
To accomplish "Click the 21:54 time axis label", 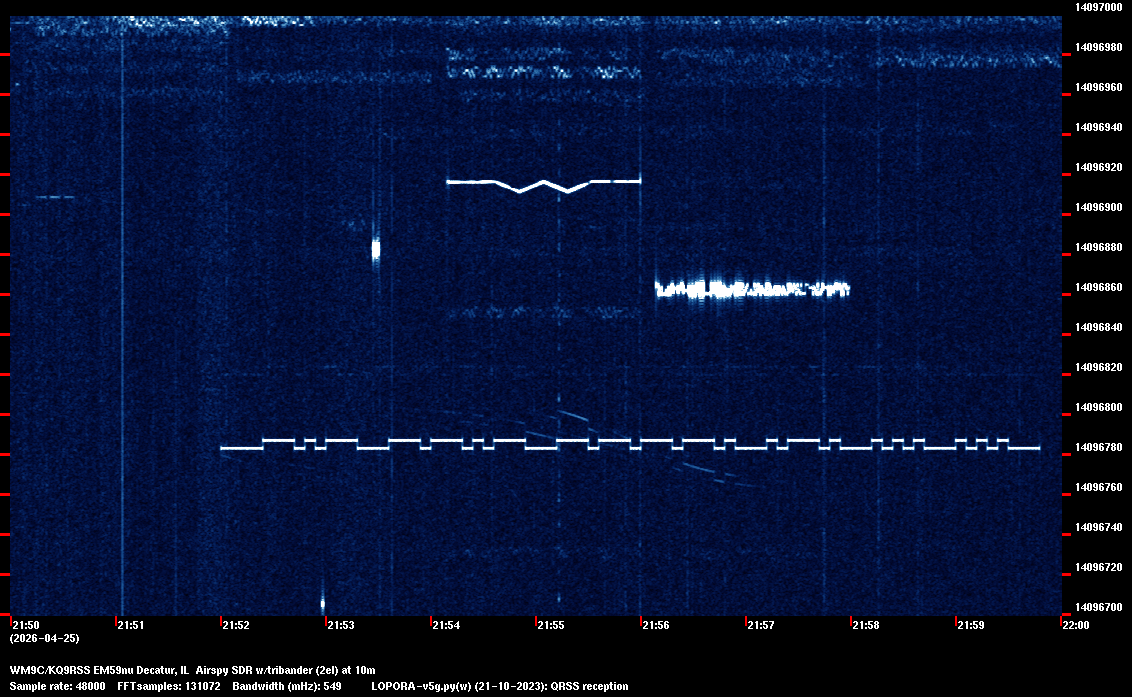I will 446,625.
